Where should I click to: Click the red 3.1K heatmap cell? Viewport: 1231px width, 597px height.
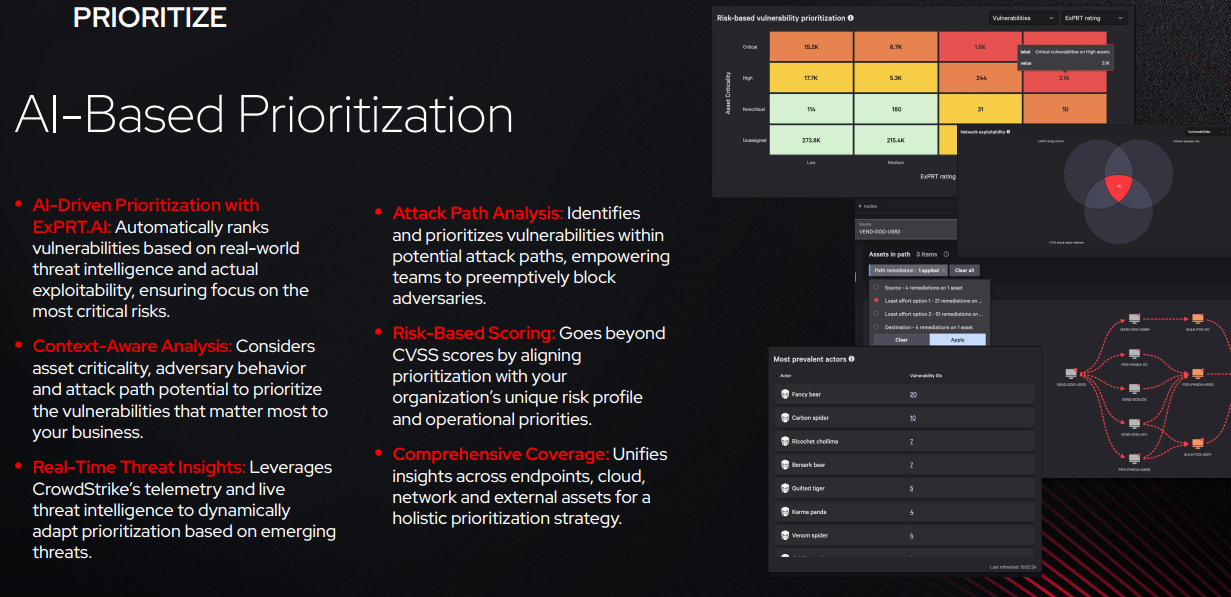click(x=1064, y=77)
